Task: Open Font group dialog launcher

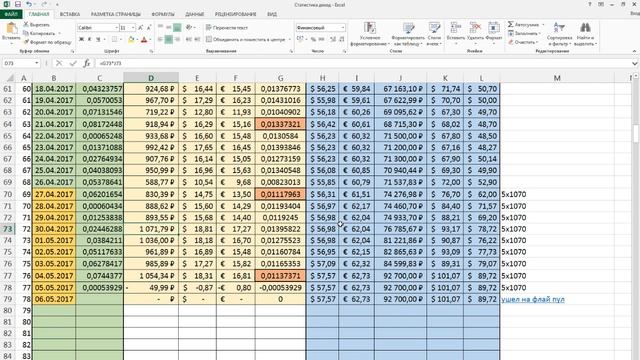Action: tap(151, 51)
